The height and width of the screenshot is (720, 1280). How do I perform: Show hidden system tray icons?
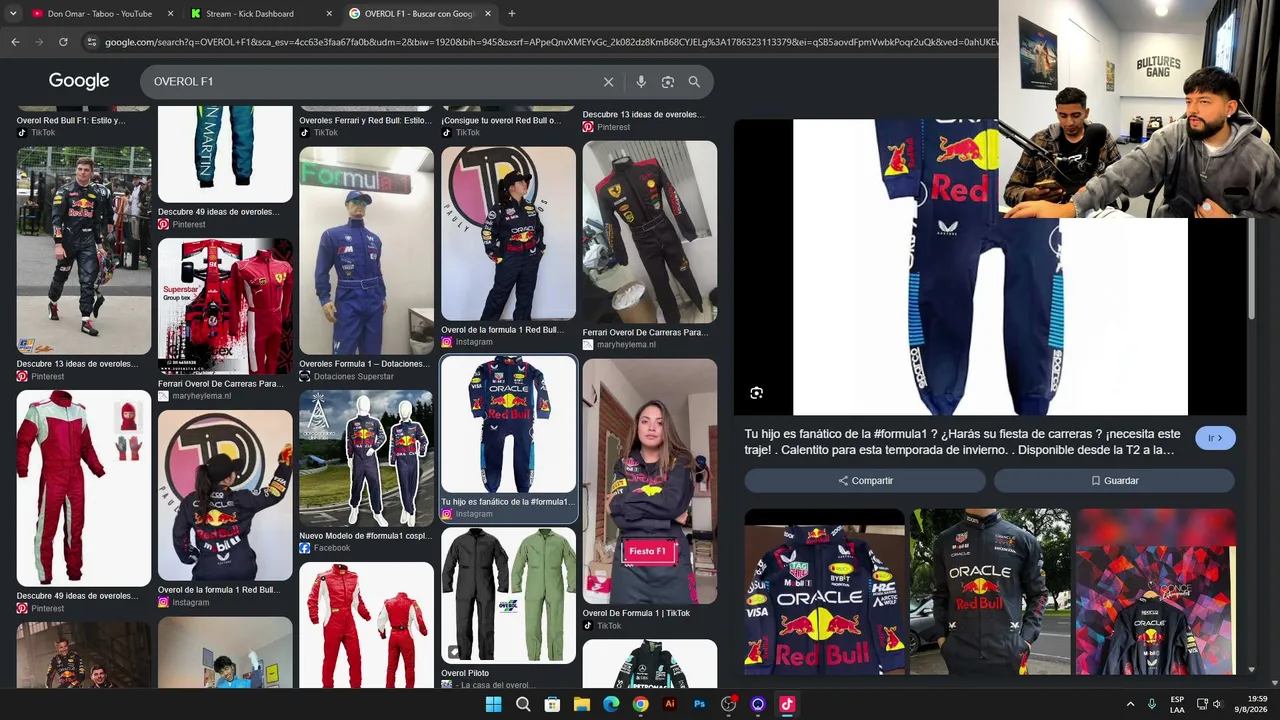[x=1130, y=704]
